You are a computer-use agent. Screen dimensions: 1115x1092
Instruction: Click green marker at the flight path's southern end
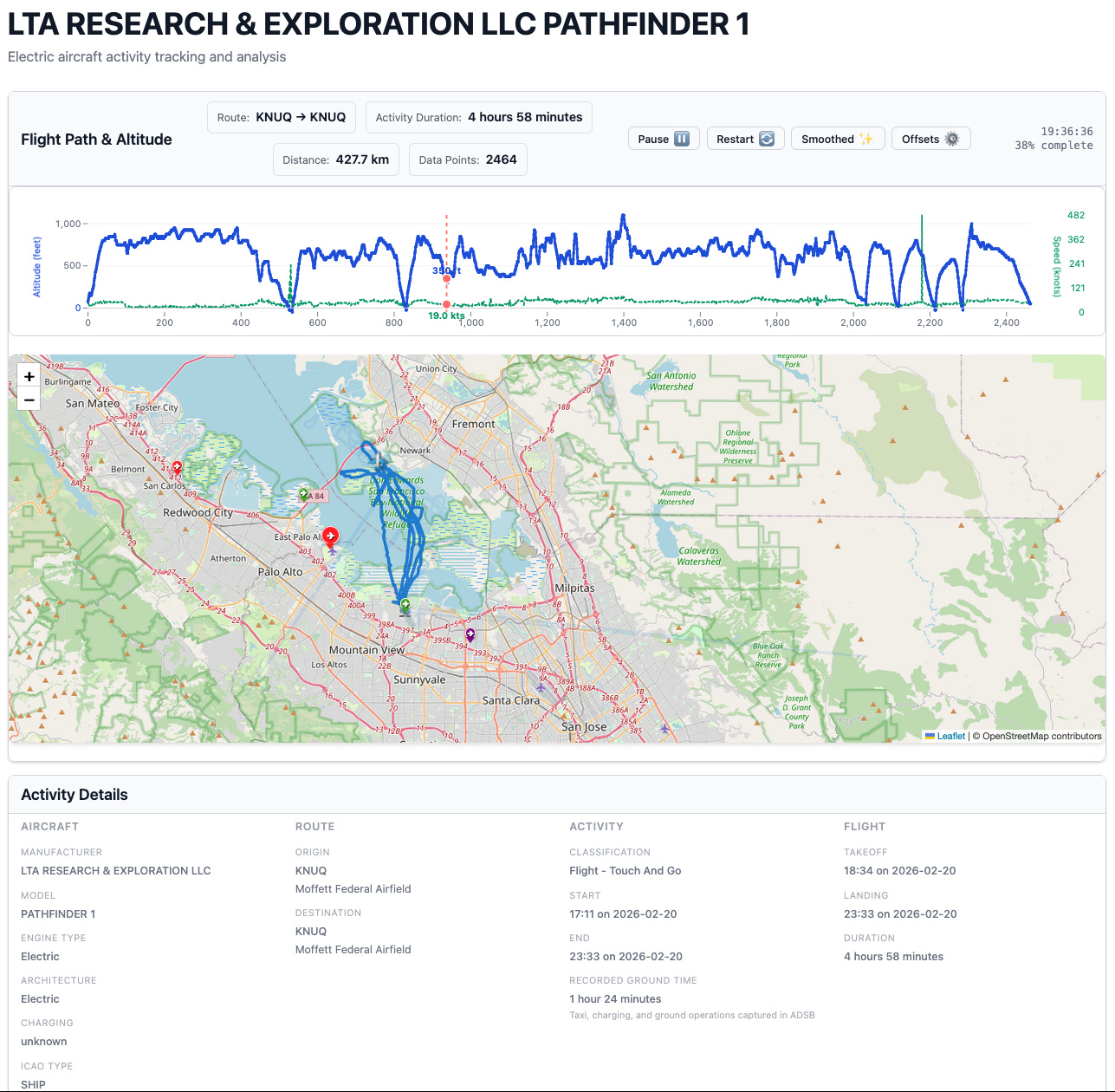(x=405, y=604)
